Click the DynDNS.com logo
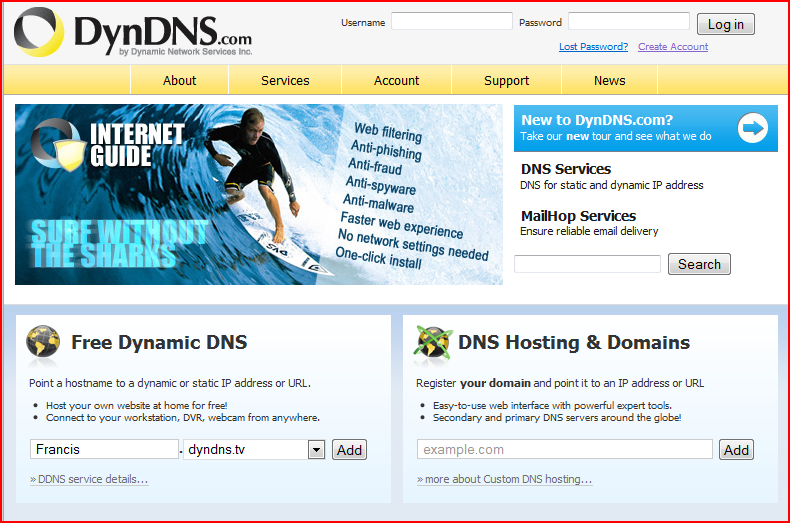The width and height of the screenshot is (790, 523). point(133,32)
